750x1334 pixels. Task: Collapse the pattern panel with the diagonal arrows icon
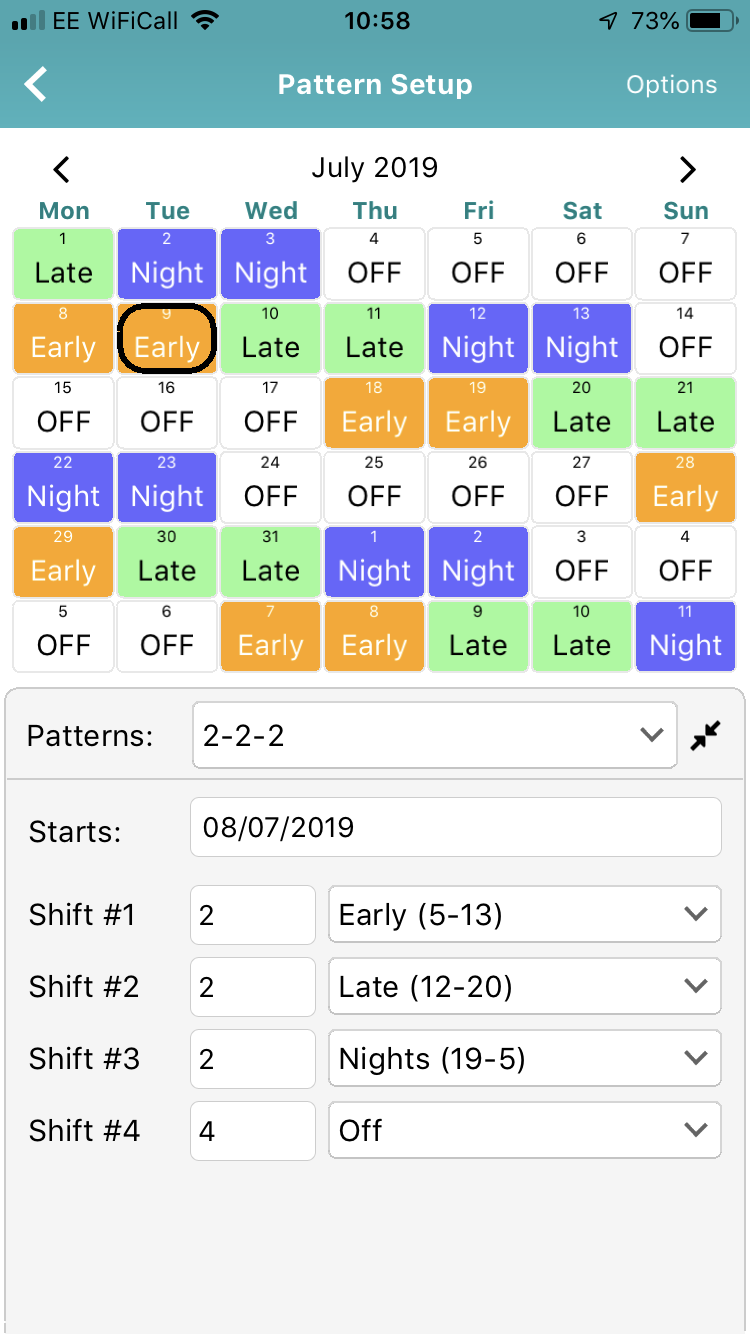pos(706,735)
